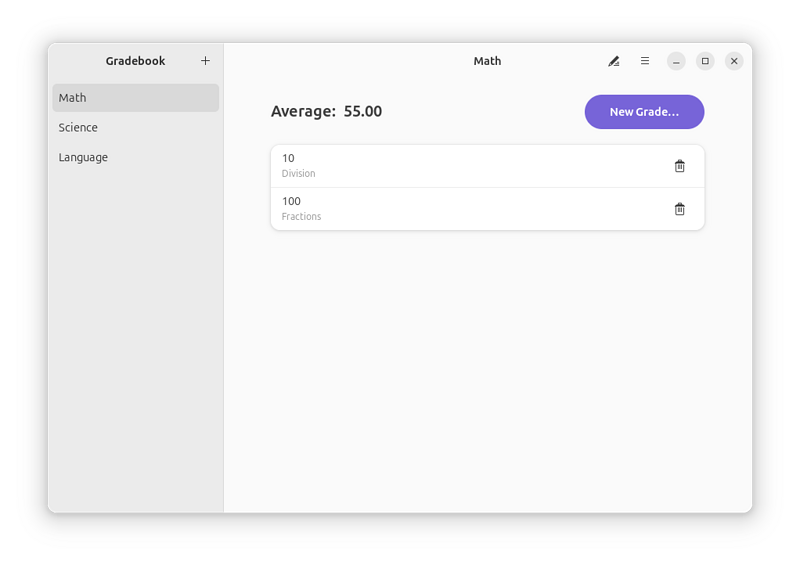Open the Language subject
The image size is (800, 564).
coord(83,158)
